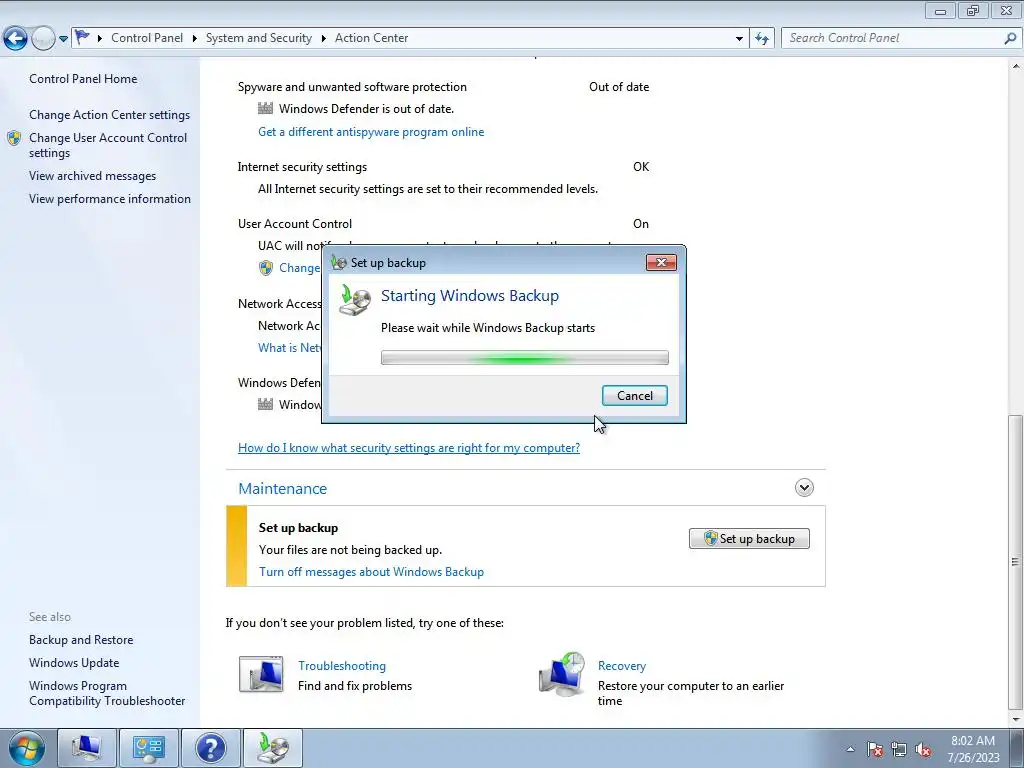This screenshot has height=768, width=1024.
Task: Refresh the Action Center page
Action: 762,39
